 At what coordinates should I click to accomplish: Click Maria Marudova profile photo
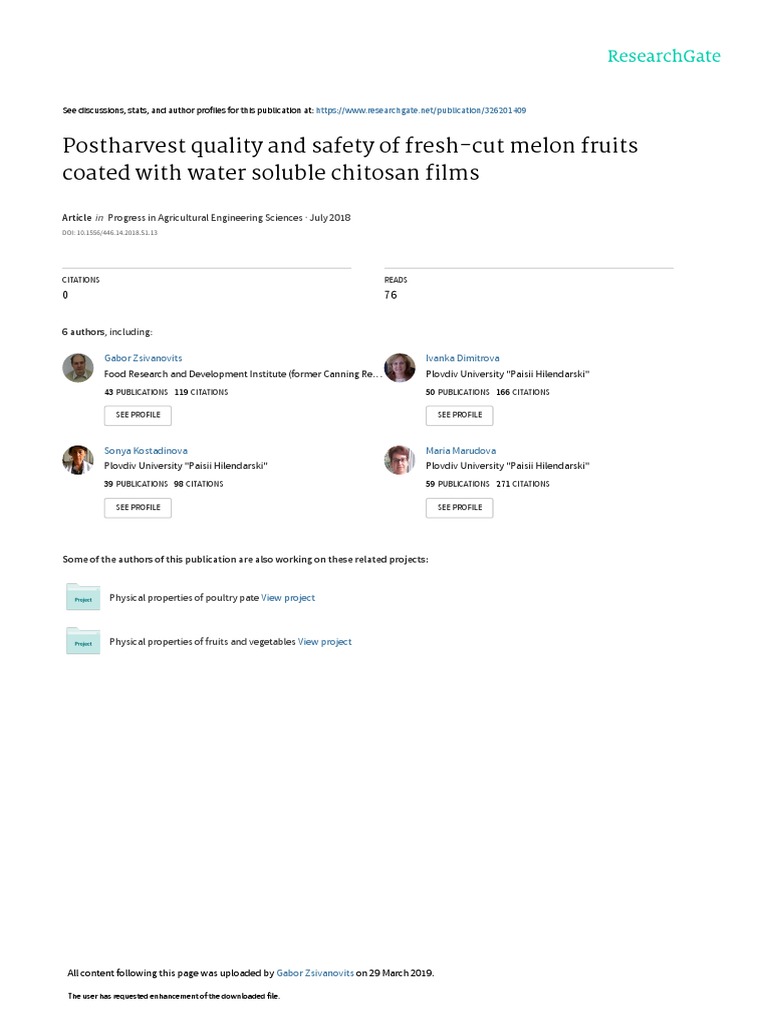point(399,460)
